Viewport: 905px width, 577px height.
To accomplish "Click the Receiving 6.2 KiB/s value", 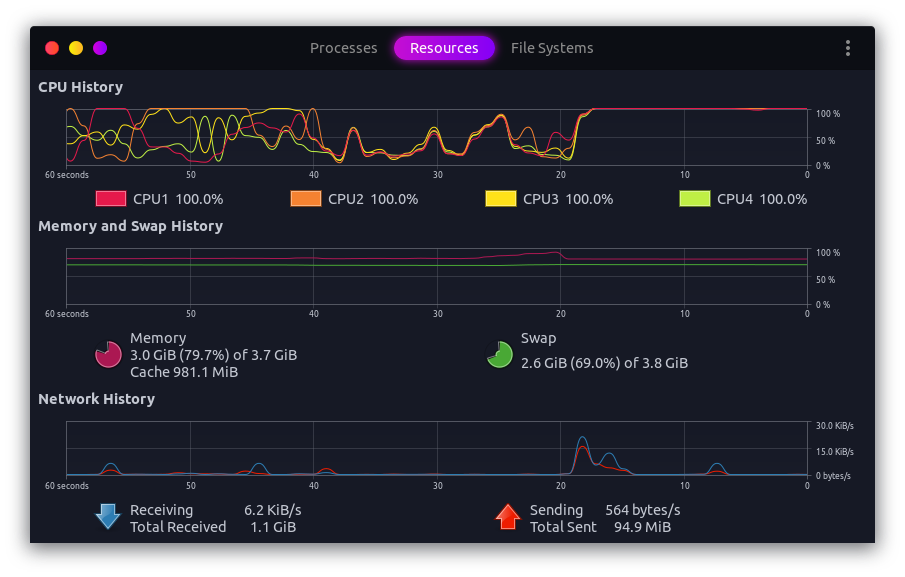I will 272,510.
